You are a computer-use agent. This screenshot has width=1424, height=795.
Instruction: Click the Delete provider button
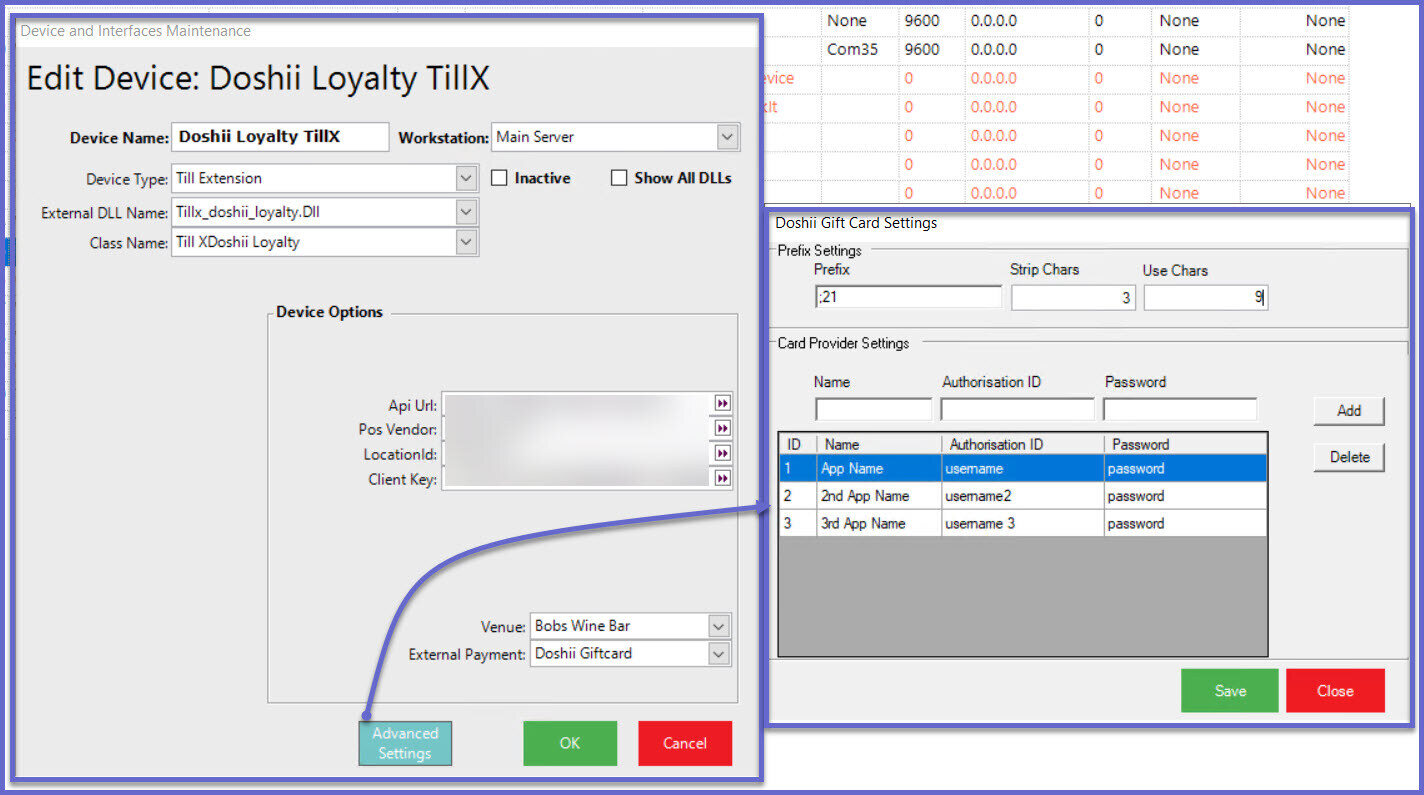(x=1349, y=457)
